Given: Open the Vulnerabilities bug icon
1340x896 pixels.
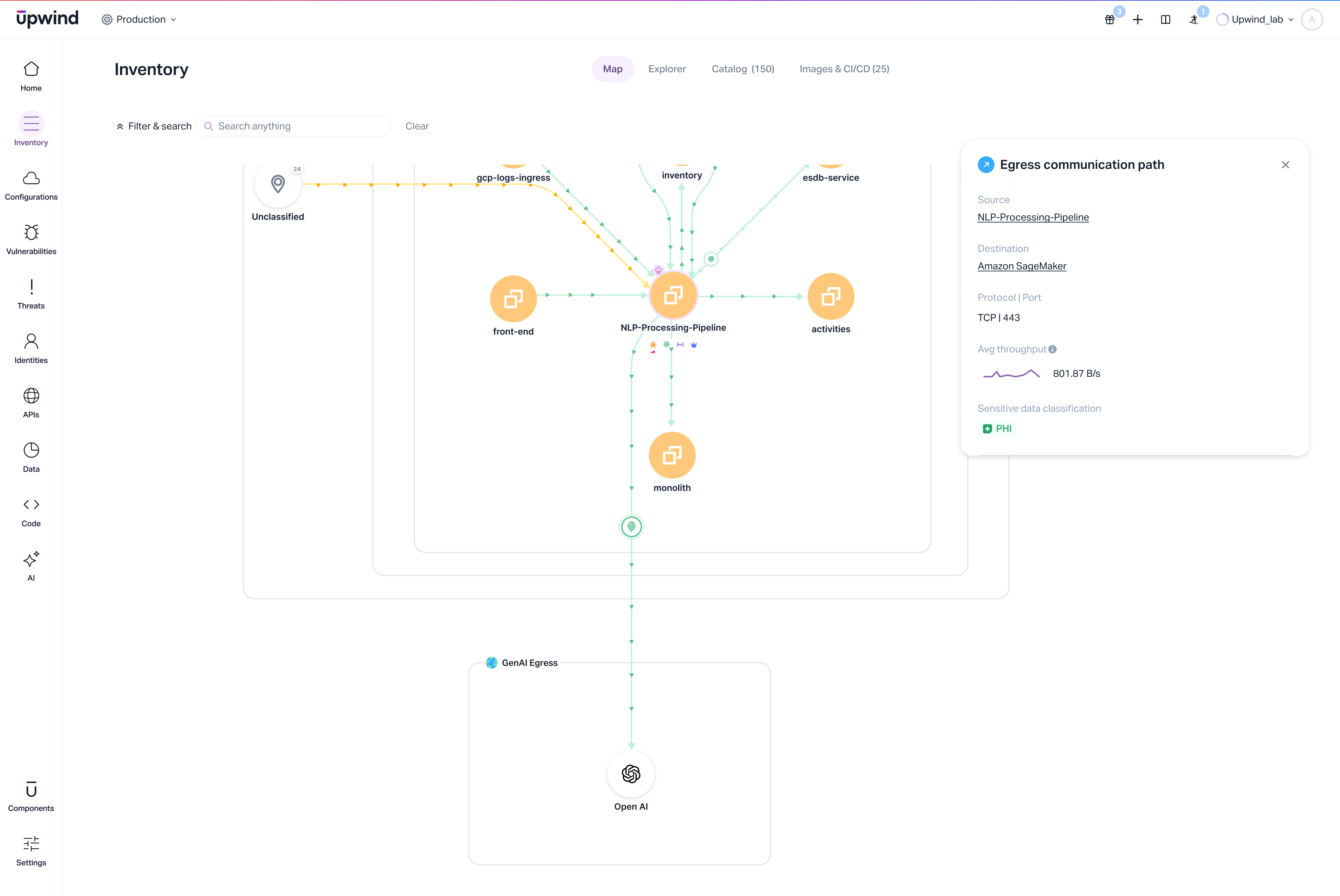Looking at the screenshot, I should 31,233.
